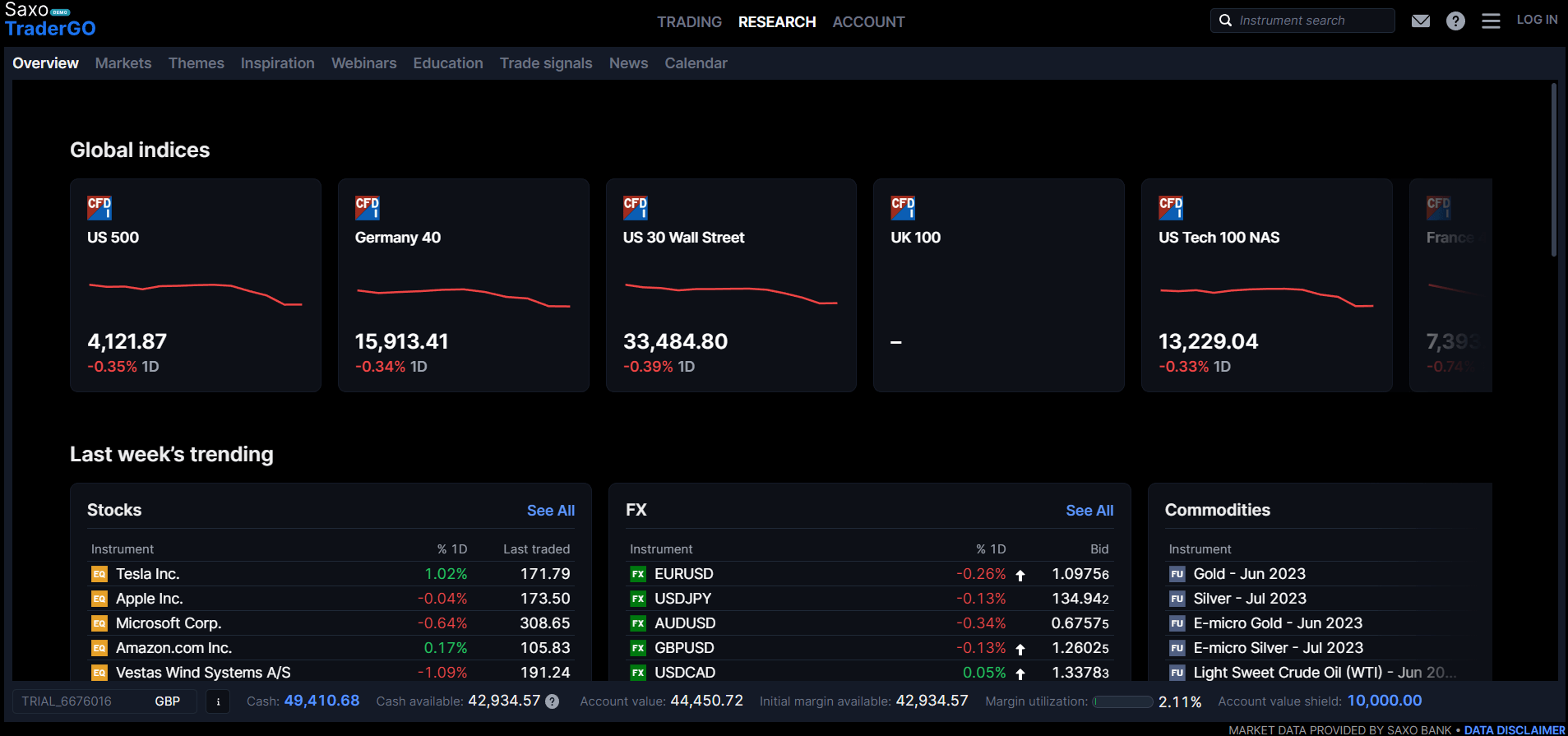
Task: Click See All in FX panel
Action: coord(1089,511)
